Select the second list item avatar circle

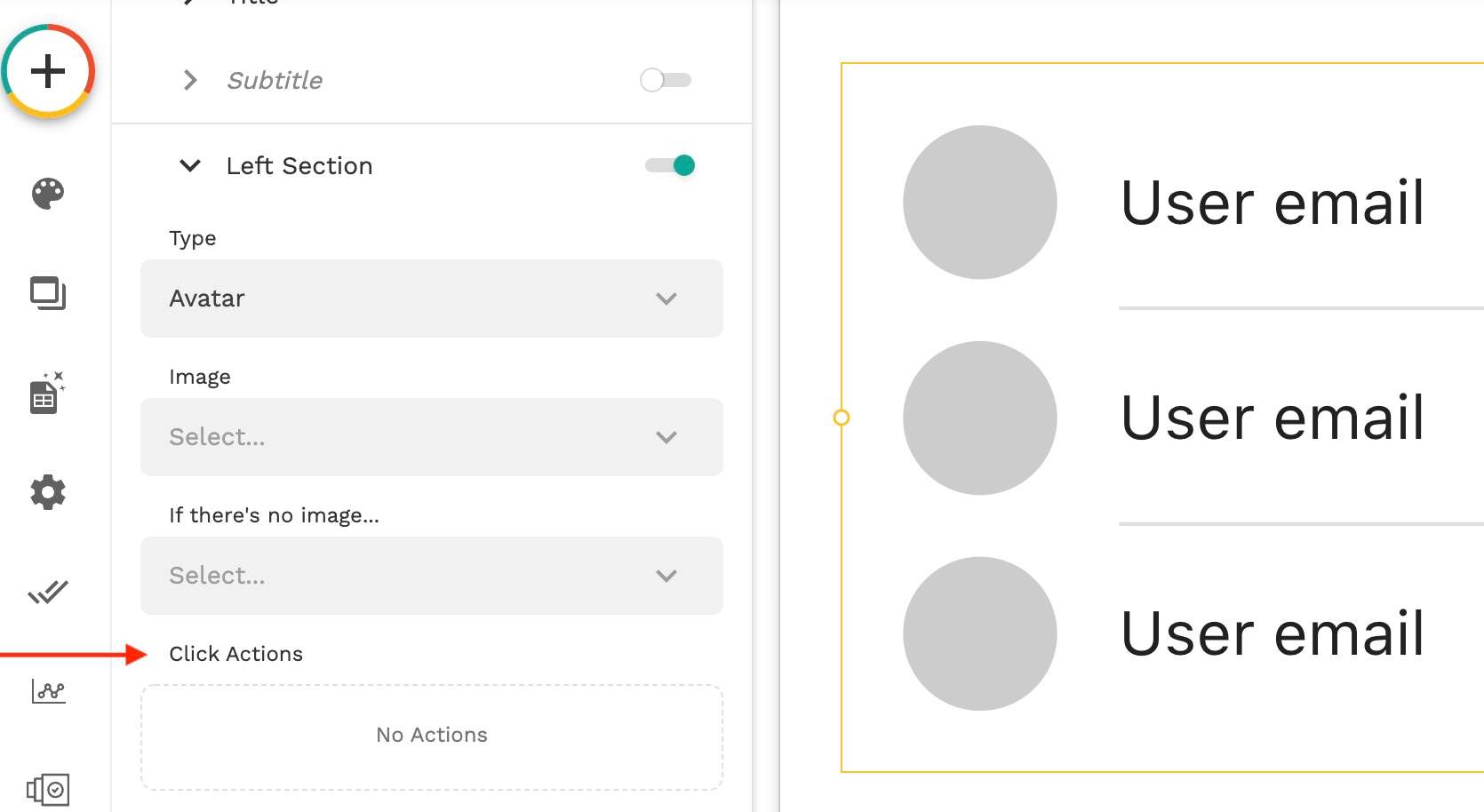(x=980, y=418)
